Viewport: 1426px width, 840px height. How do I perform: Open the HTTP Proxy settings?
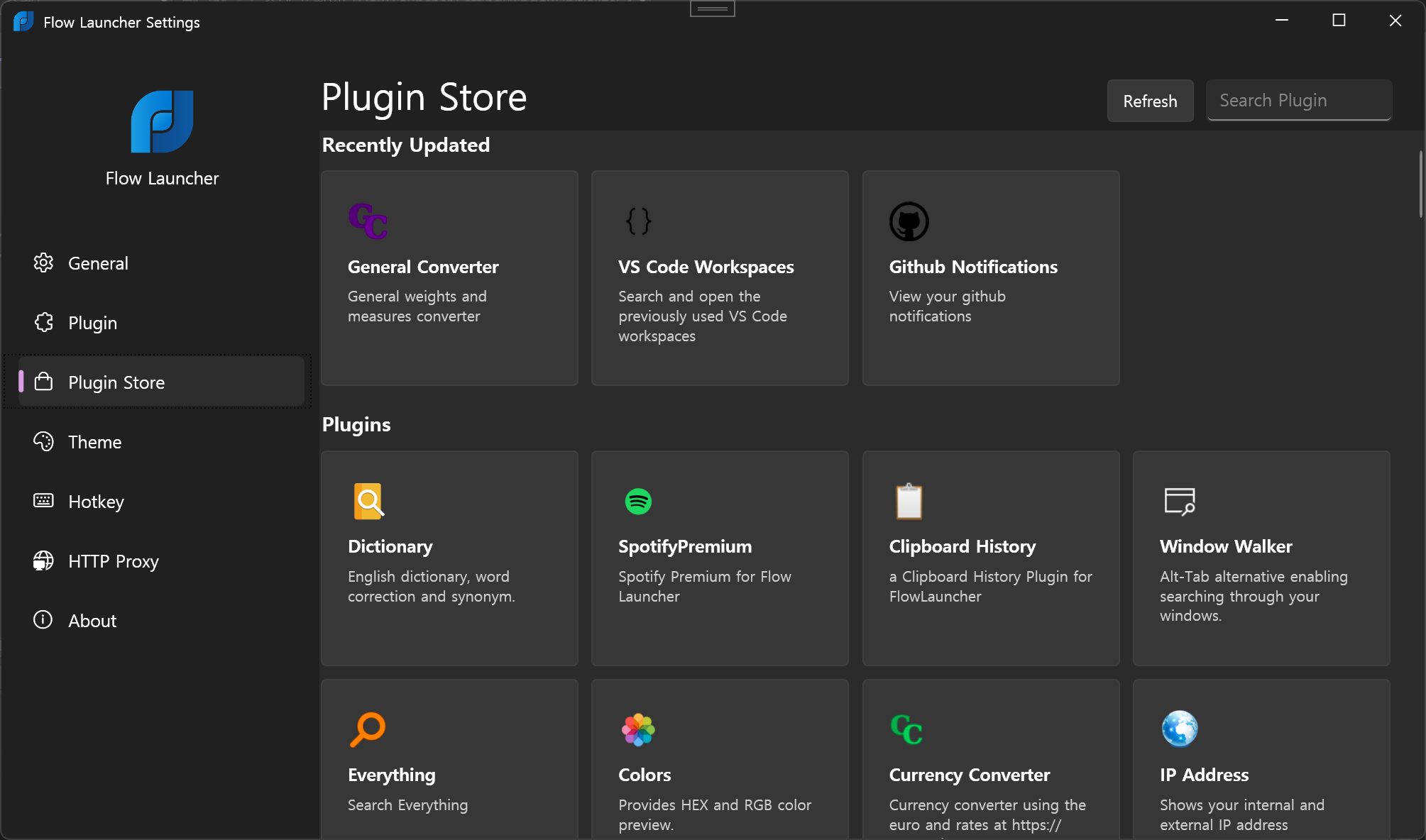pos(113,561)
